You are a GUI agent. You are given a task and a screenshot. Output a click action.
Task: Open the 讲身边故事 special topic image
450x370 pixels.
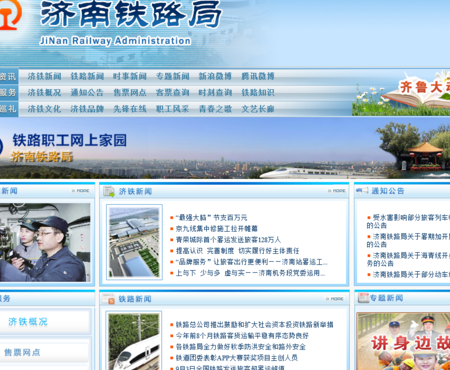coord(403,341)
